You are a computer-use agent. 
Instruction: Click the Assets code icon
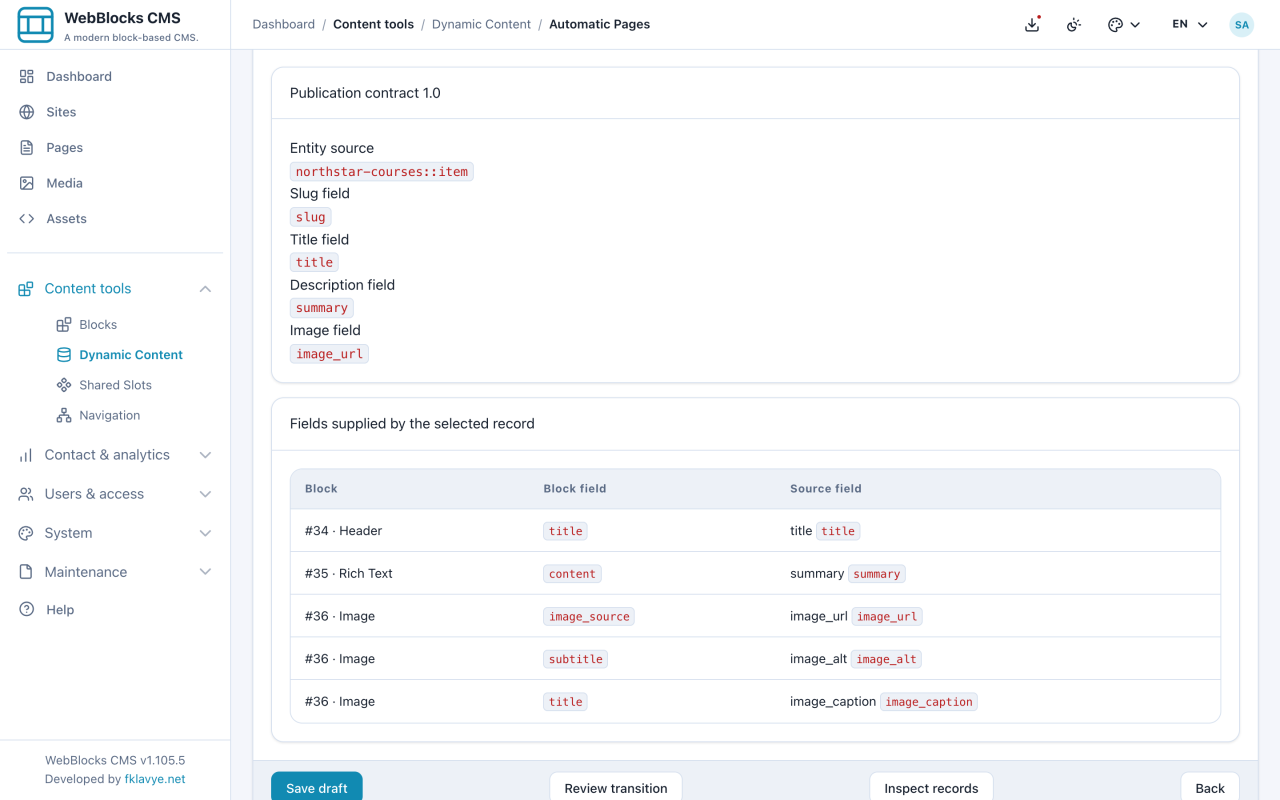click(27, 218)
